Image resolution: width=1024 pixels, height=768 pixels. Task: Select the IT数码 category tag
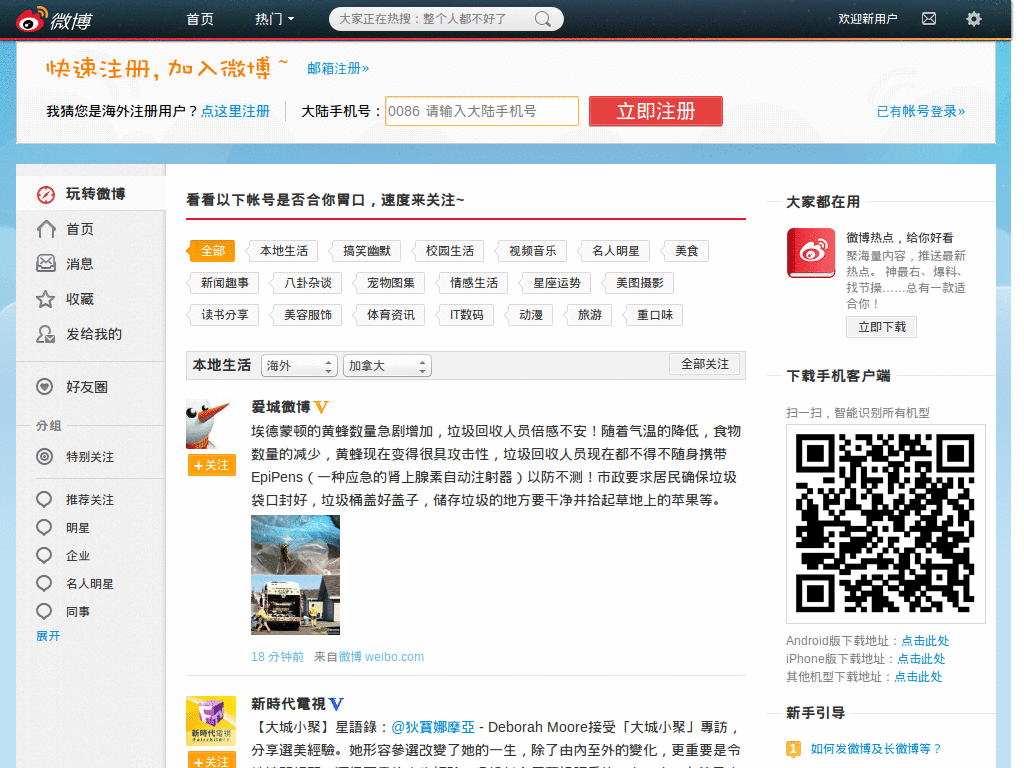pos(466,315)
